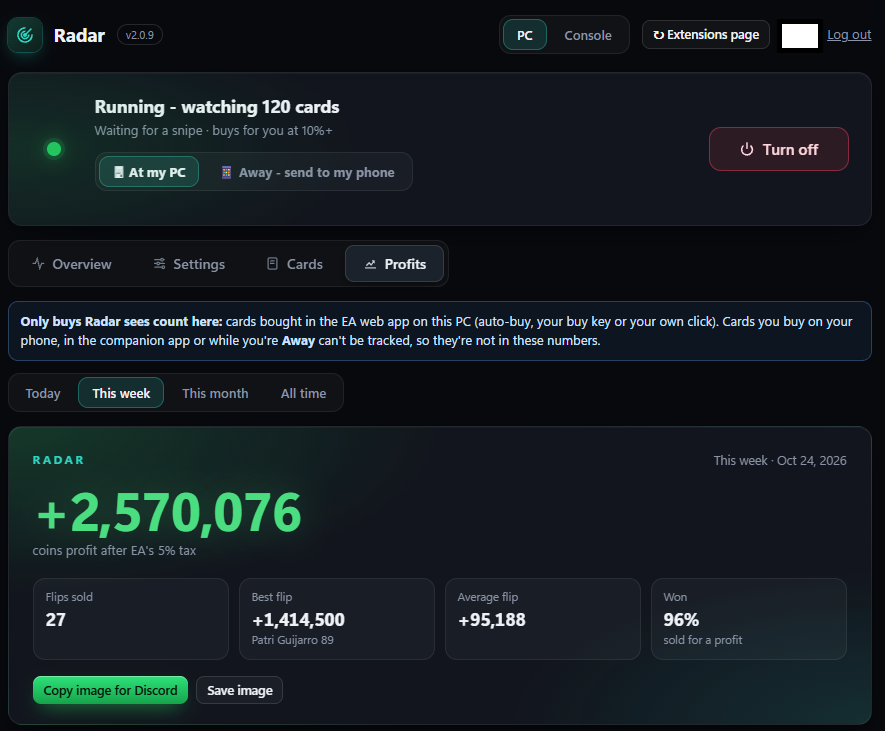Select the PC platform toggle
This screenshot has height=731, width=885.
tap(525, 35)
